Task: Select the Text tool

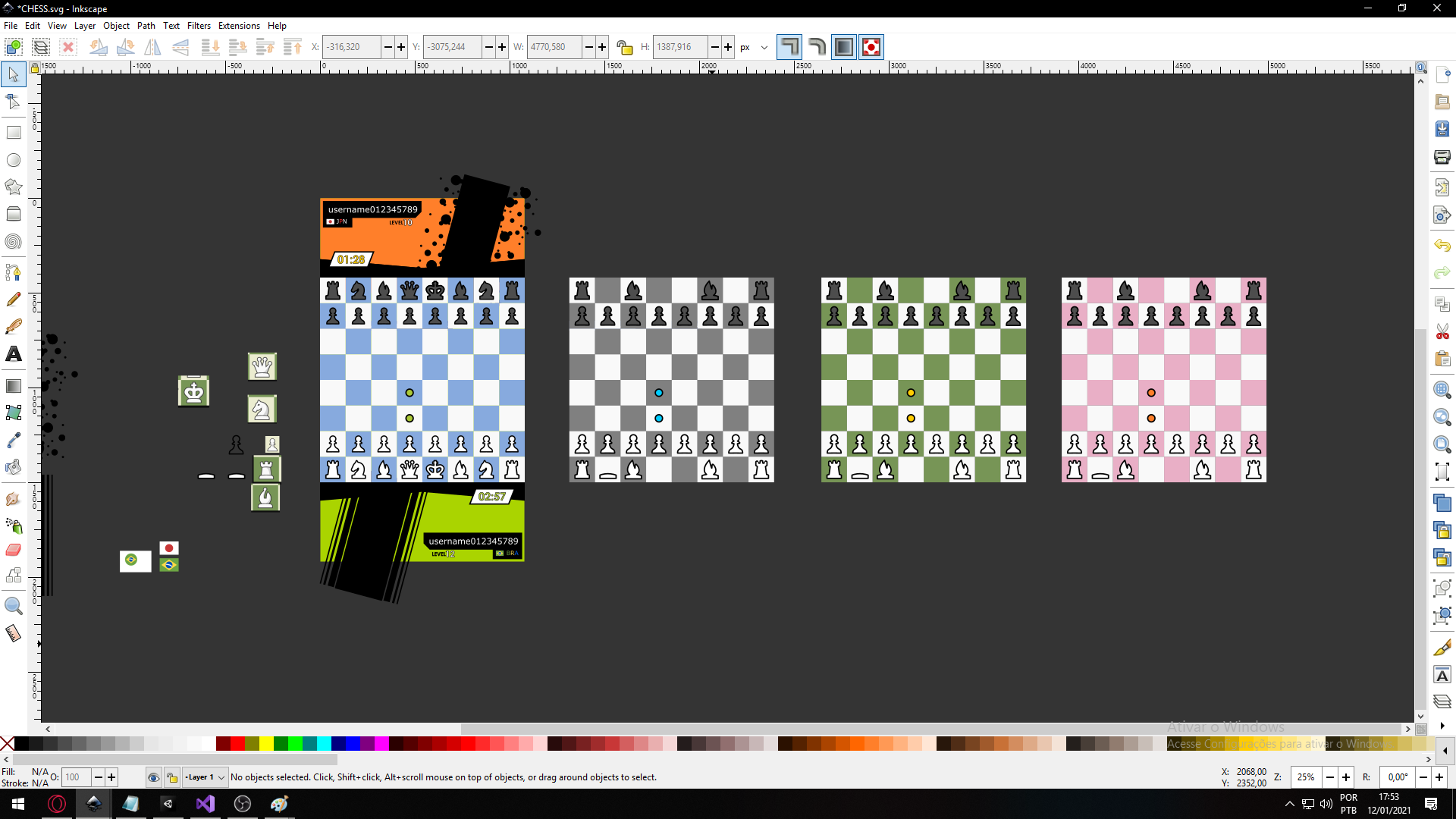Action: click(13, 354)
